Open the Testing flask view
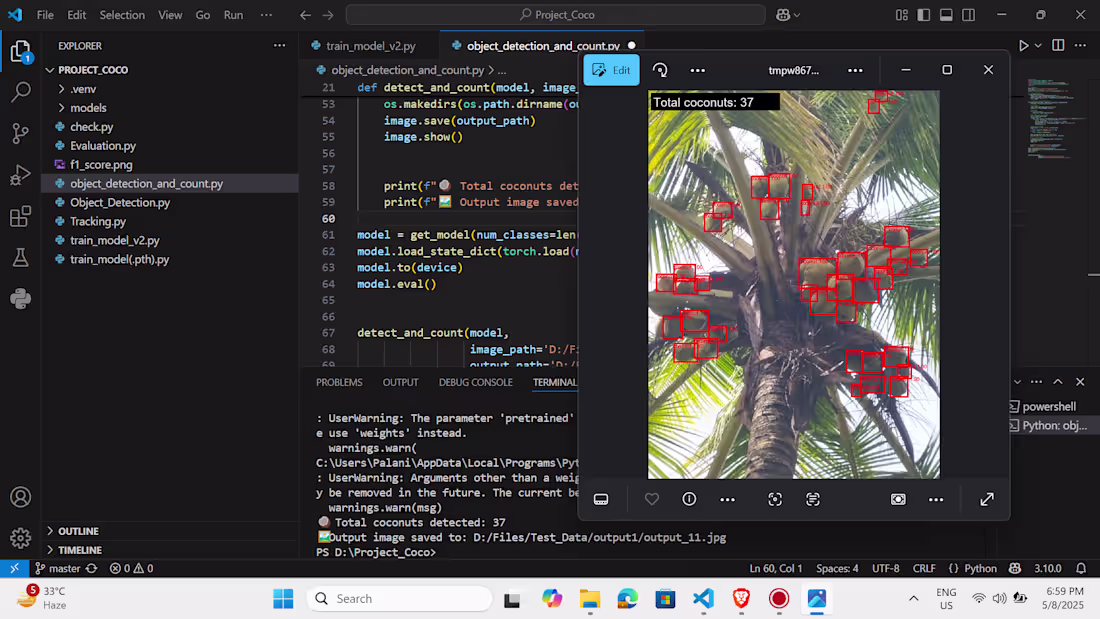 click(x=20, y=258)
